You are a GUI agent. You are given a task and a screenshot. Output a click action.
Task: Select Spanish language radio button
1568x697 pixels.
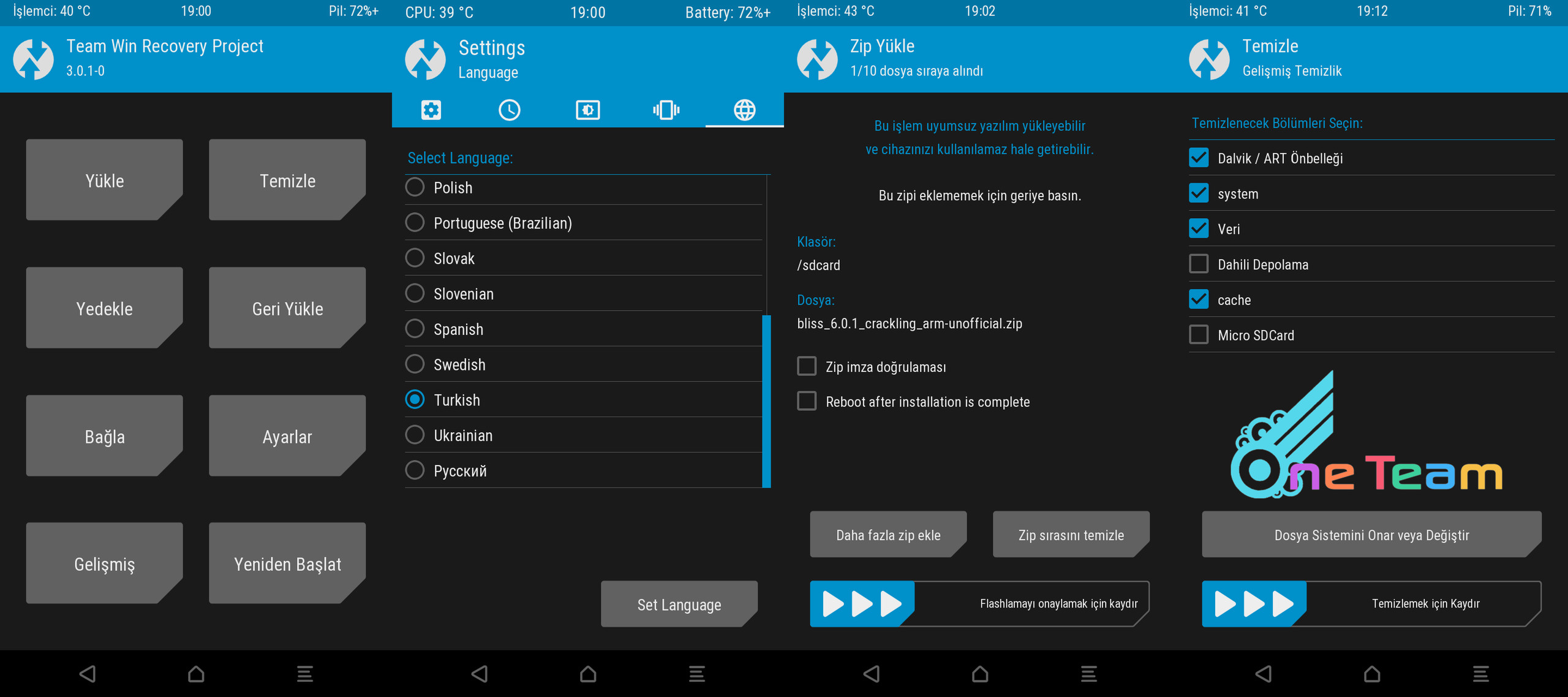(415, 329)
